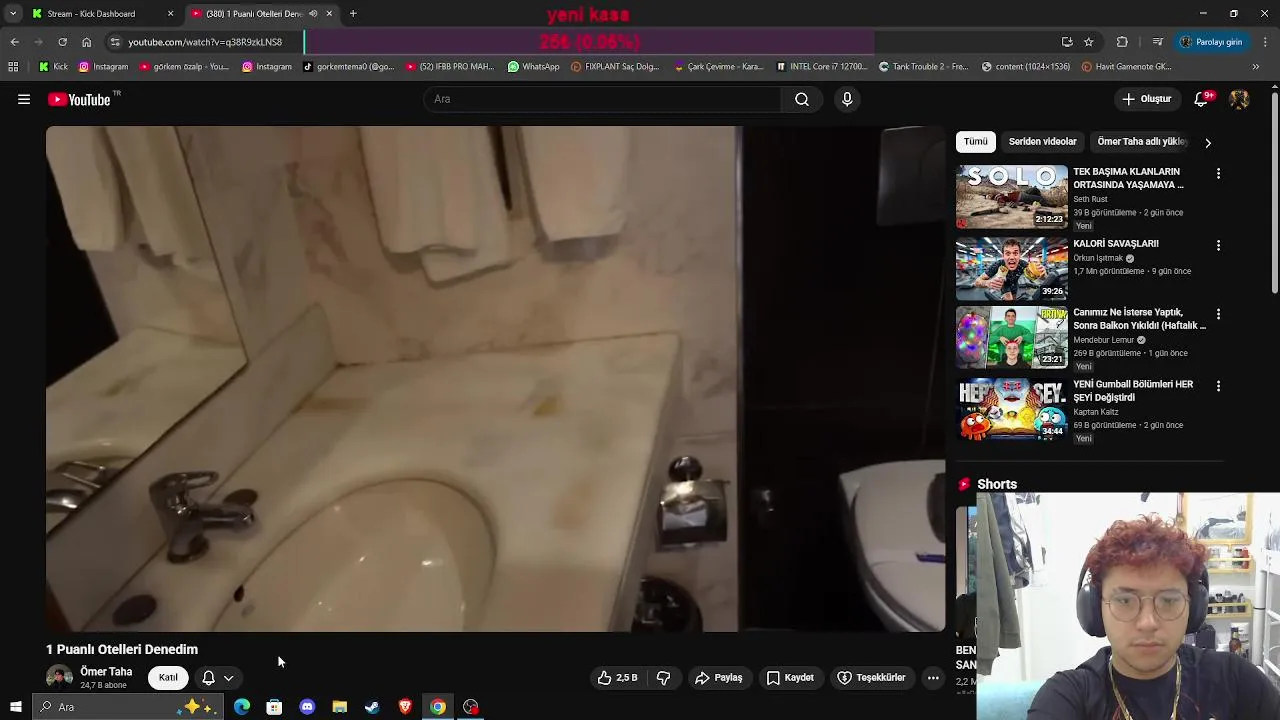
Task: Select the Seriden videolar filter chip
Action: (x=1043, y=142)
